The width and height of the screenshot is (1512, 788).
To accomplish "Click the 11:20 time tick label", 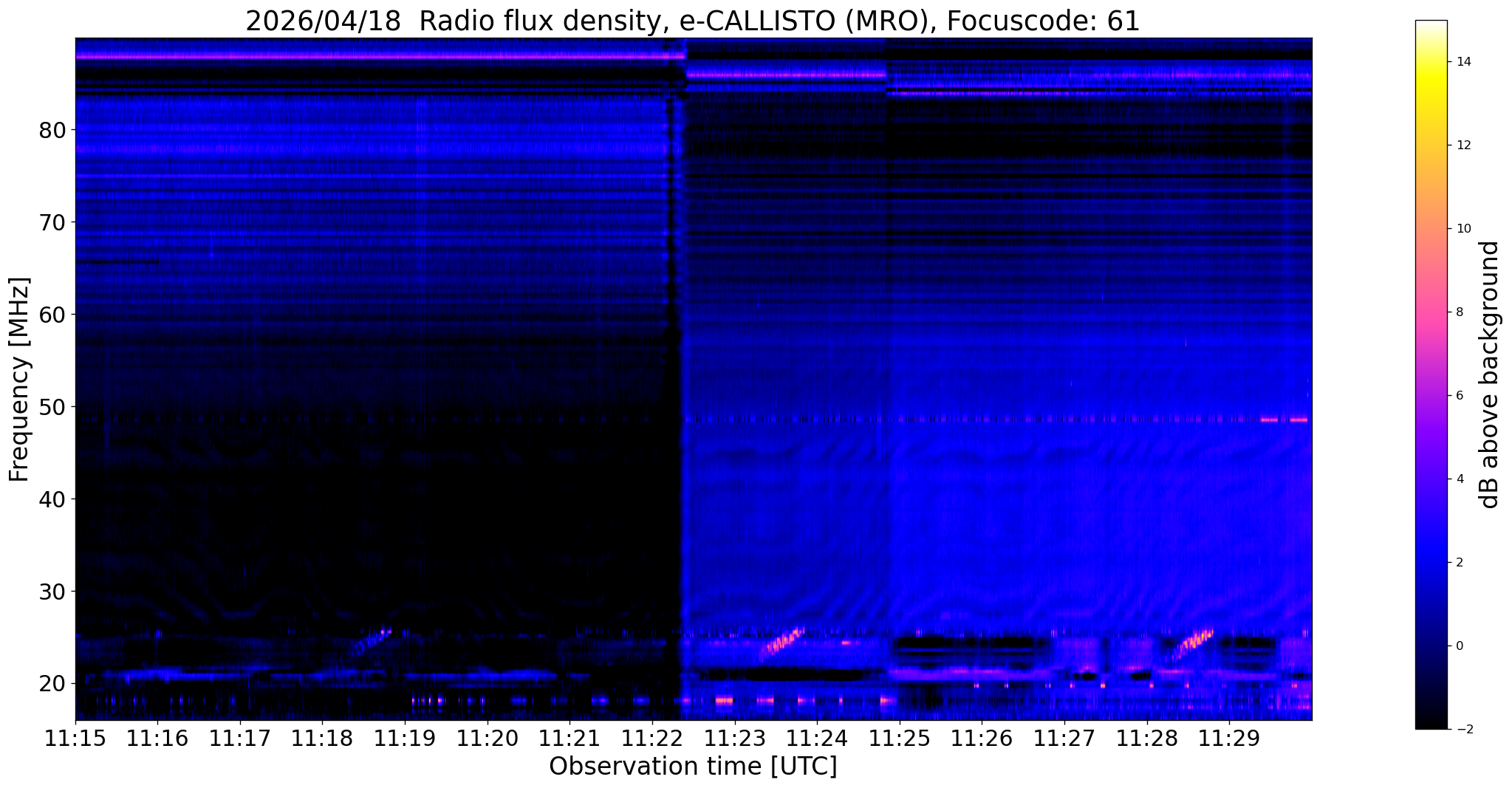I will 487,739.
